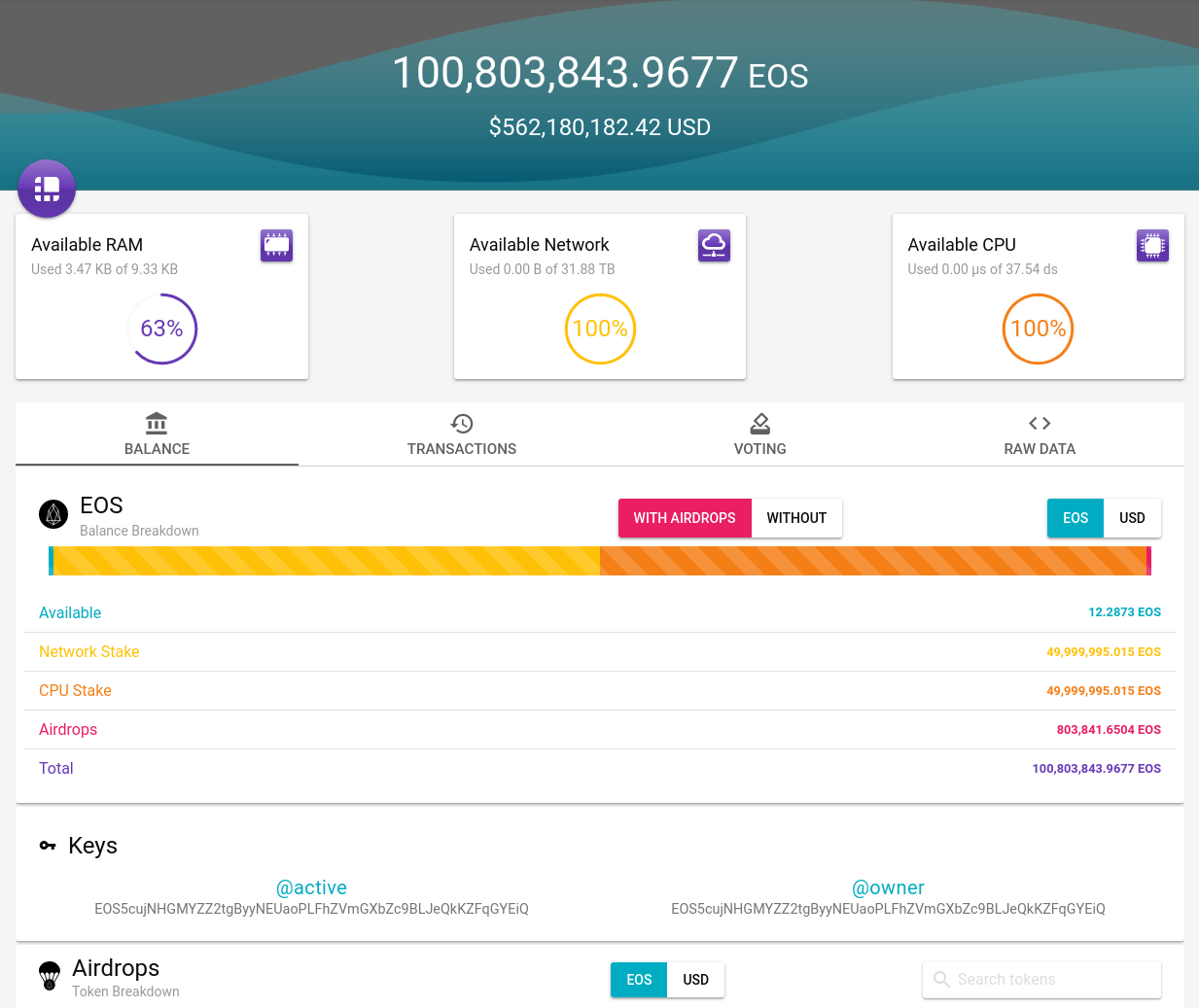Click the orange CPU Stake bar segment

873,561
